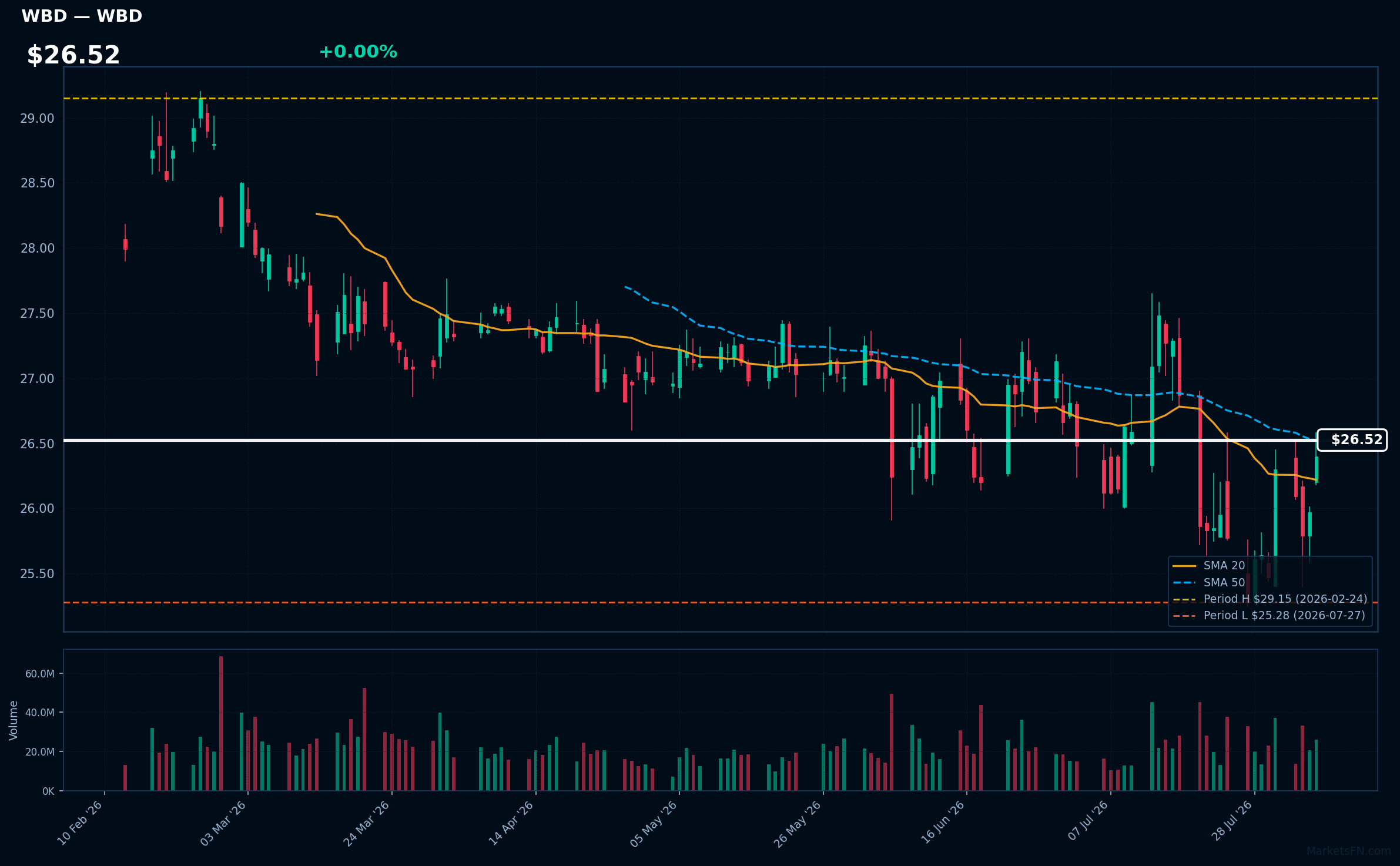
Task: Click the +0.00% change value
Action: [358, 52]
